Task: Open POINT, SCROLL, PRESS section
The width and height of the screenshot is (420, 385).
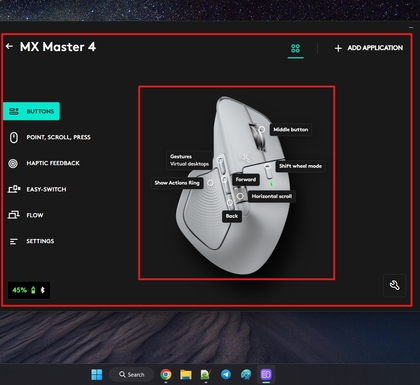Action: click(58, 137)
